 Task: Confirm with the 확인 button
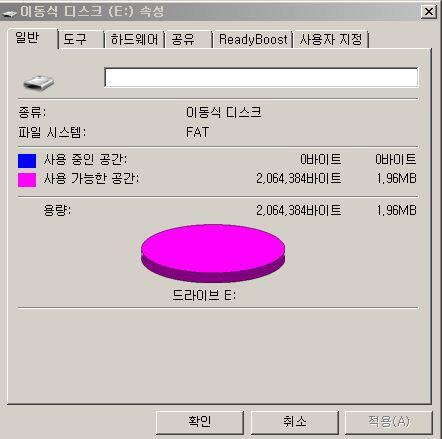tap(199, 422)
